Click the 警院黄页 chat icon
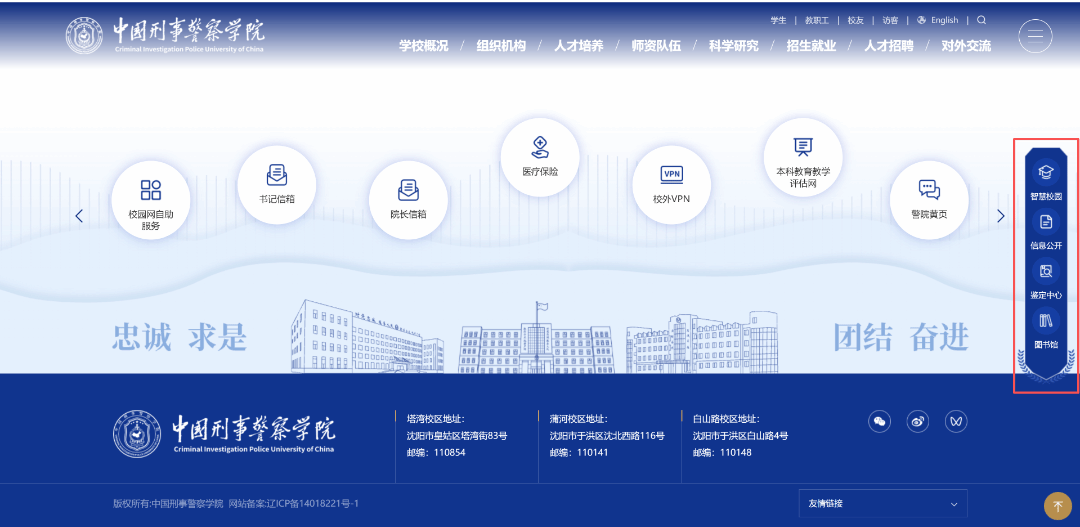This screenshot has width=1080, height=527. coord(929,190)
